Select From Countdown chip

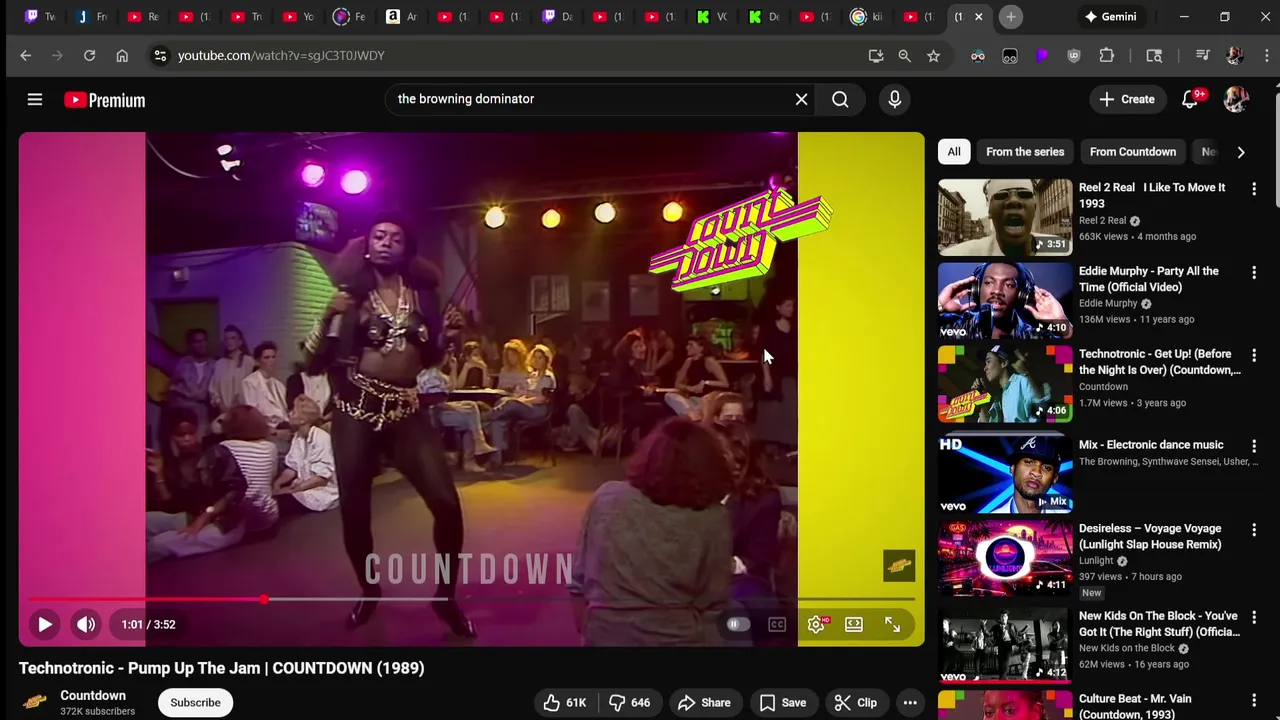1133,152
